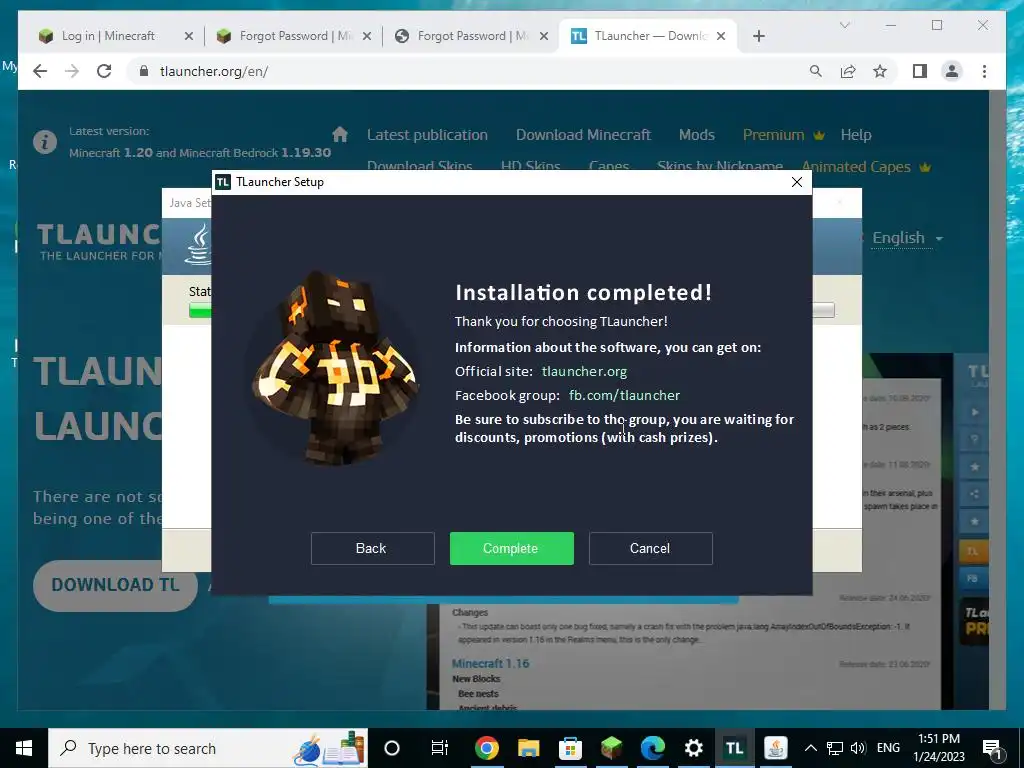Reload the tlauncher.org page
Screen dimensions: 1024x768
pyautogui.click(x=104, y=71)
